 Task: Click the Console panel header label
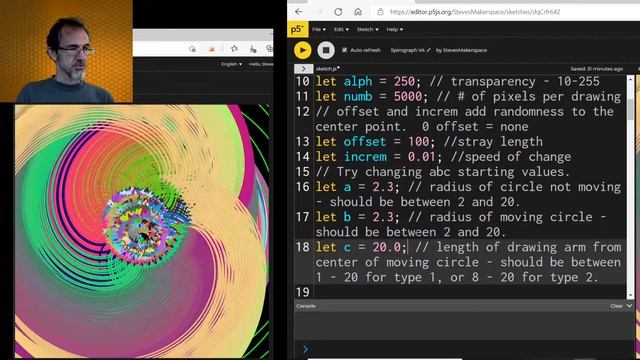click(x=306, y=306)
